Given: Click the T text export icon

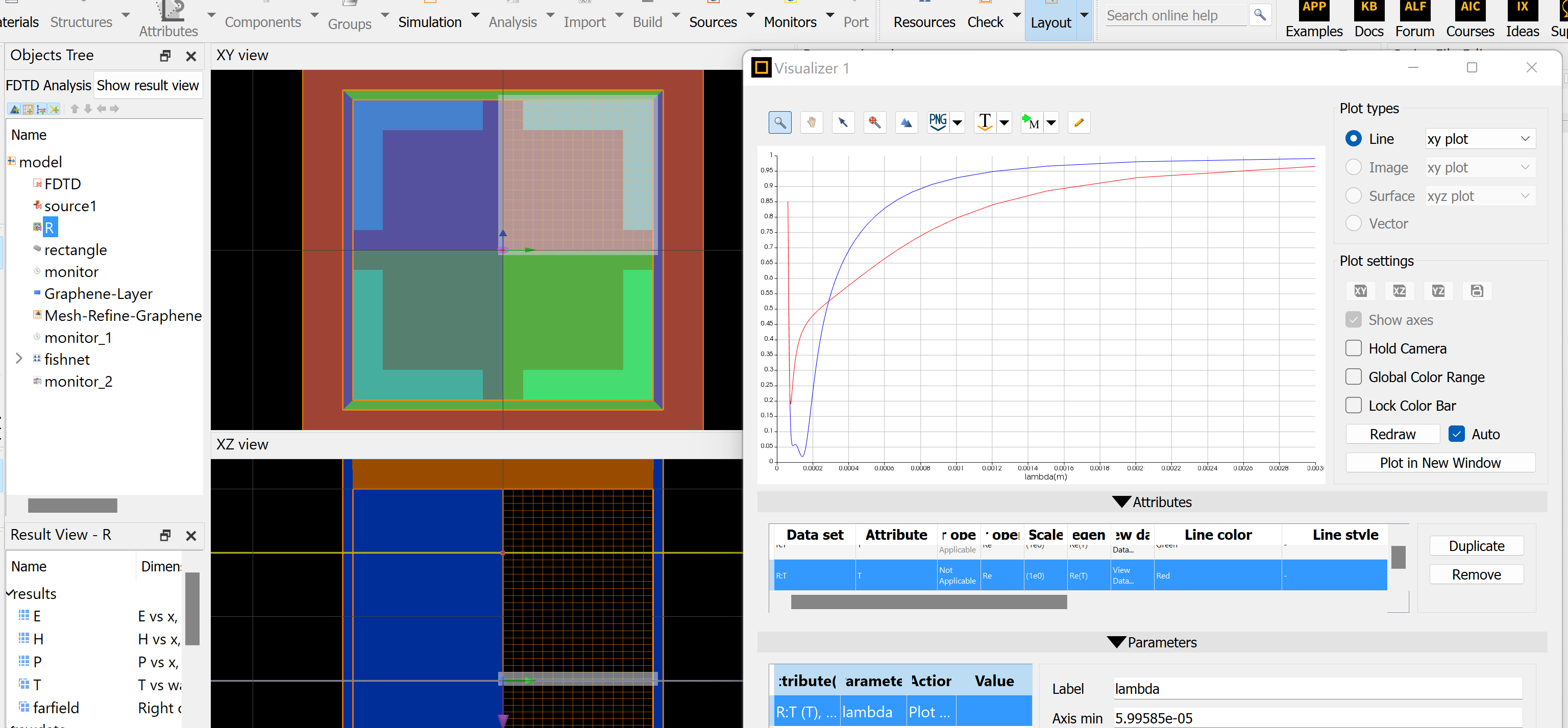Looking at the screenshot, I should click(x=985, y=123).
